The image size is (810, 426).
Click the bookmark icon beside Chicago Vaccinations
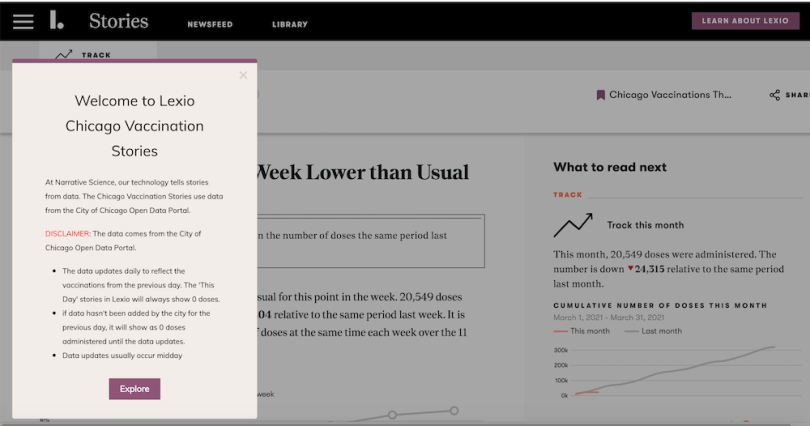point(600,95)
